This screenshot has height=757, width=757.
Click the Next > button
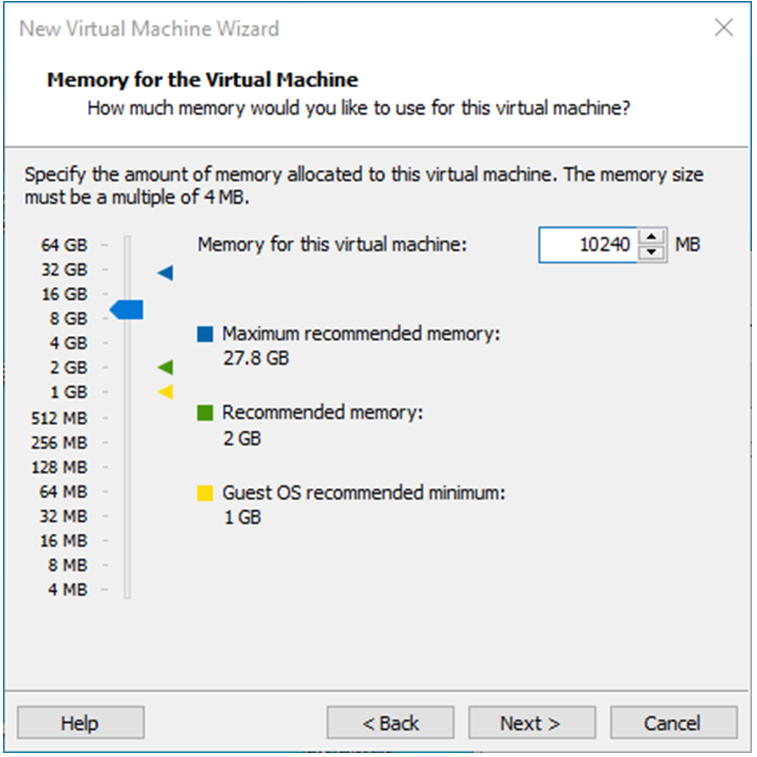[532, 723]
